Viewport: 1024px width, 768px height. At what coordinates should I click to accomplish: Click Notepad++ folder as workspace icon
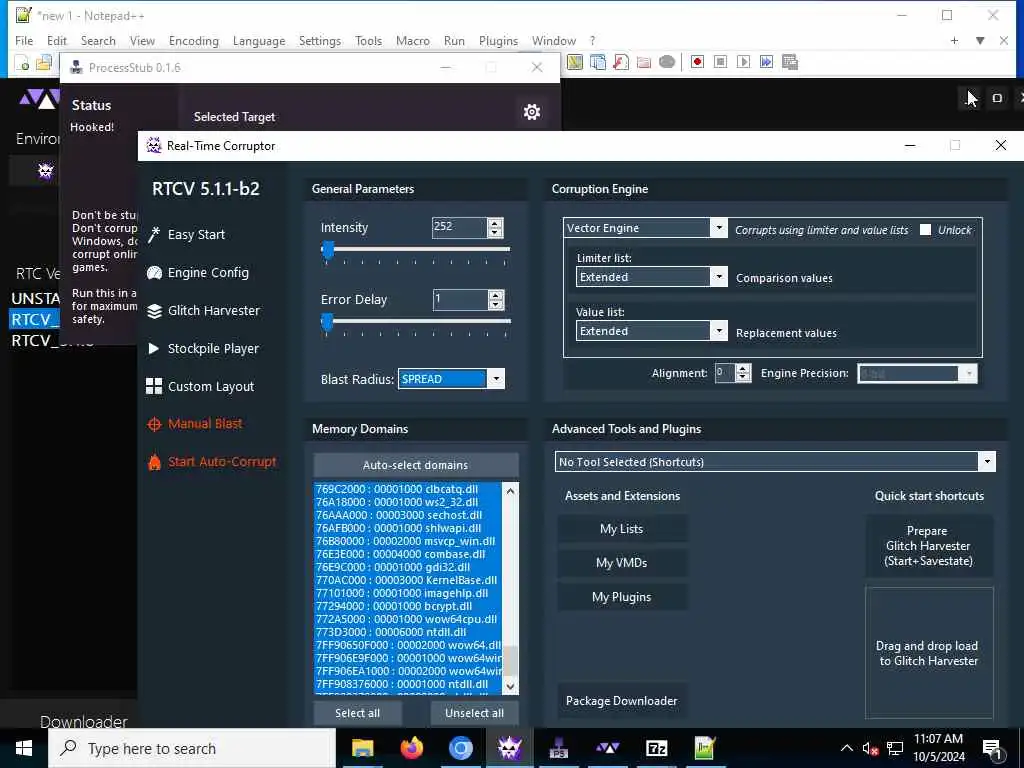643,62
